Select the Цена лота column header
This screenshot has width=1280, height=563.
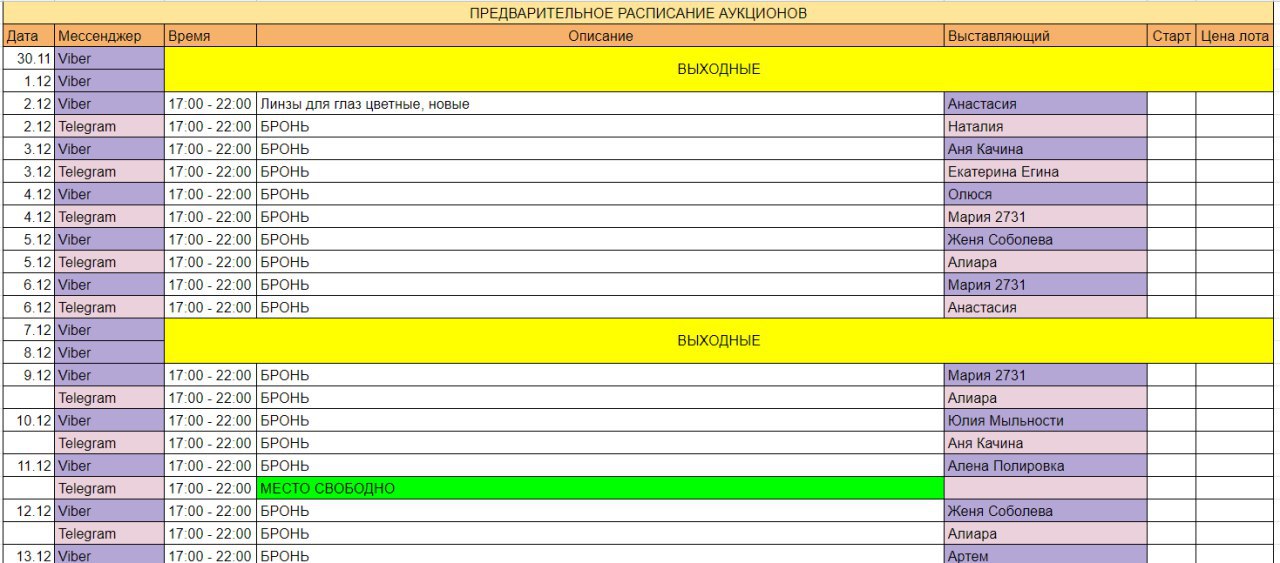pos(1235,36)
